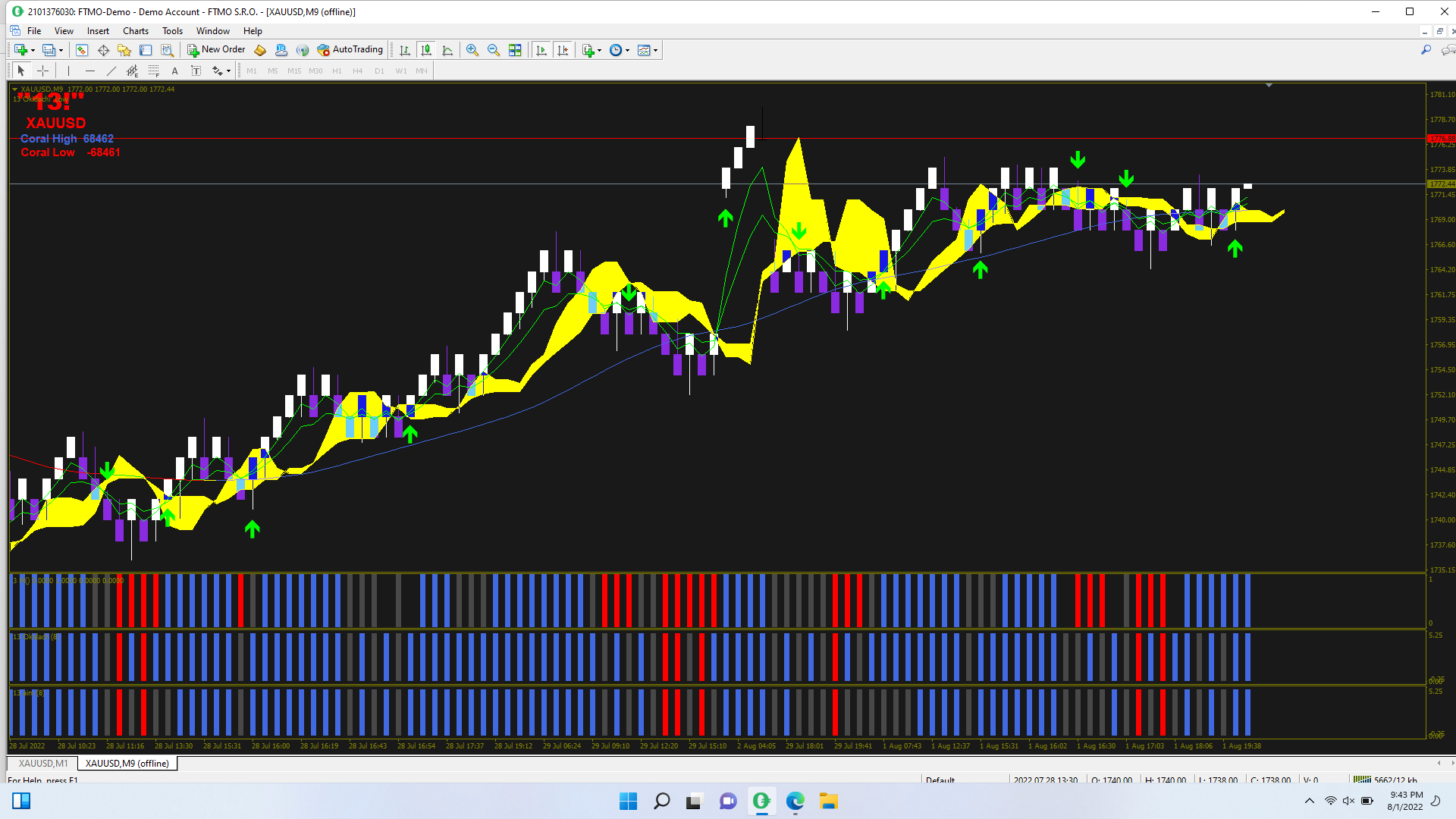
Task: Expand the periodicity clock dropdown
Action: tap(627, 51)
